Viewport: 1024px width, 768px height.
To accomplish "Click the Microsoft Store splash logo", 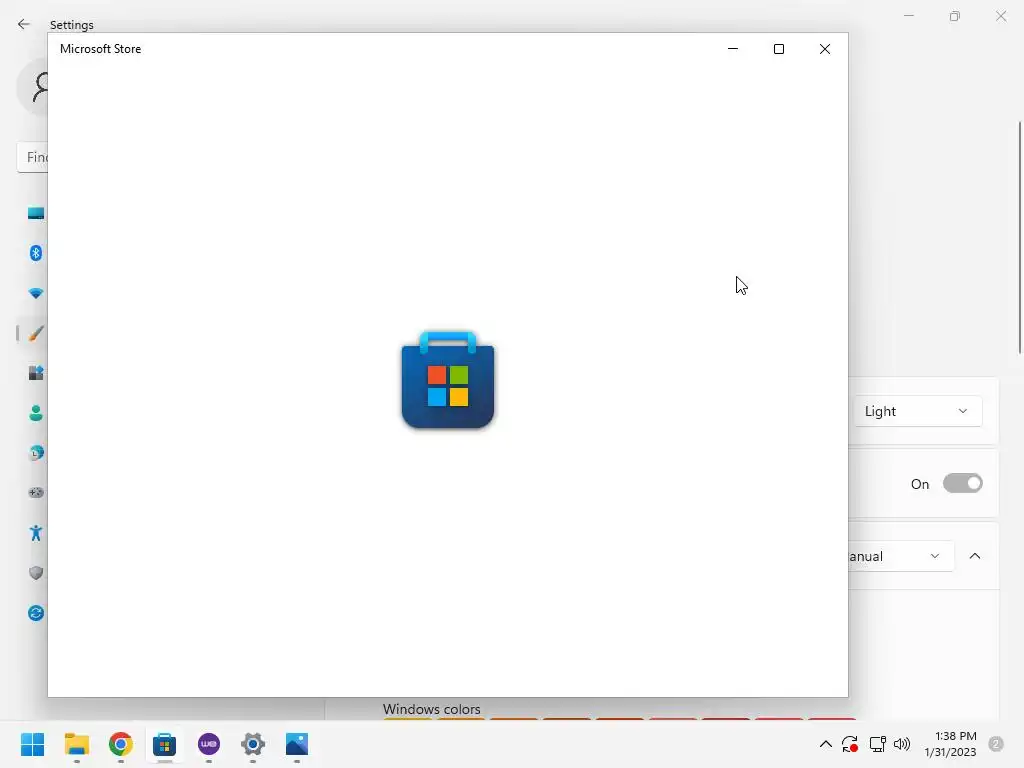I will tap(448, 379).
